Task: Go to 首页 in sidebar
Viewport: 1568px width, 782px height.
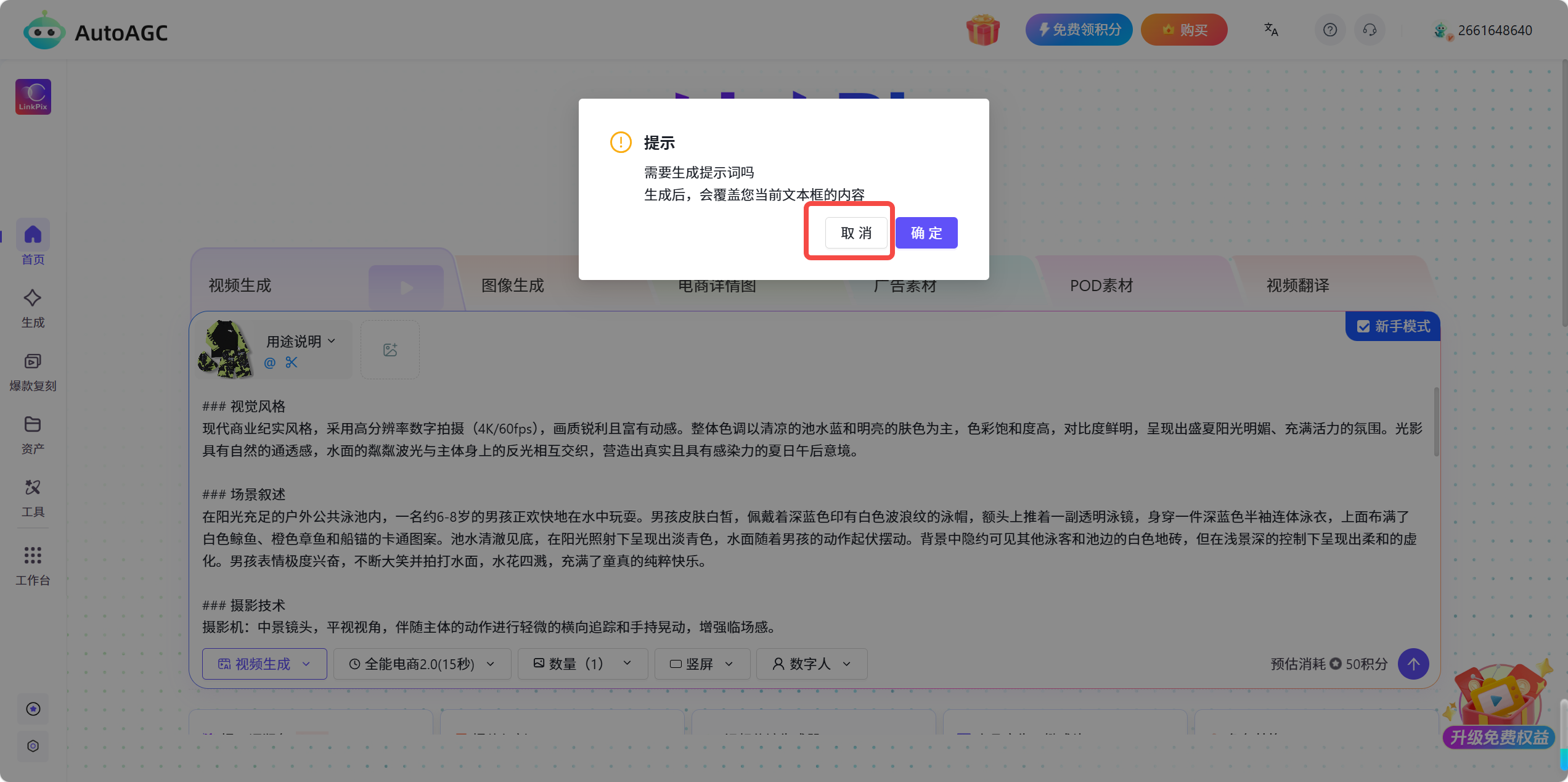Action: 33,242
